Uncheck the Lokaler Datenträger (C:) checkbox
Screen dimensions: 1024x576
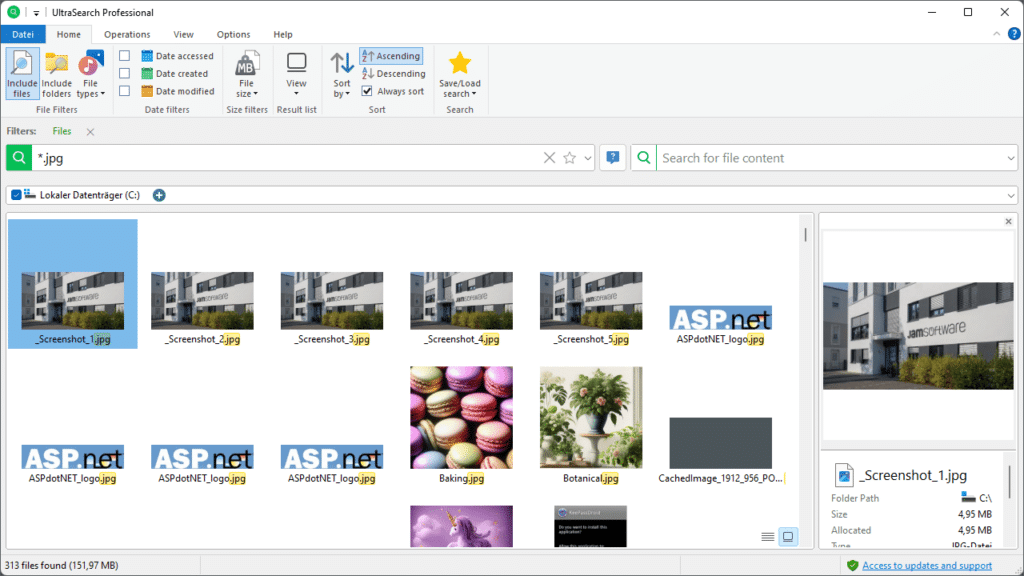[x=16, y=195]
